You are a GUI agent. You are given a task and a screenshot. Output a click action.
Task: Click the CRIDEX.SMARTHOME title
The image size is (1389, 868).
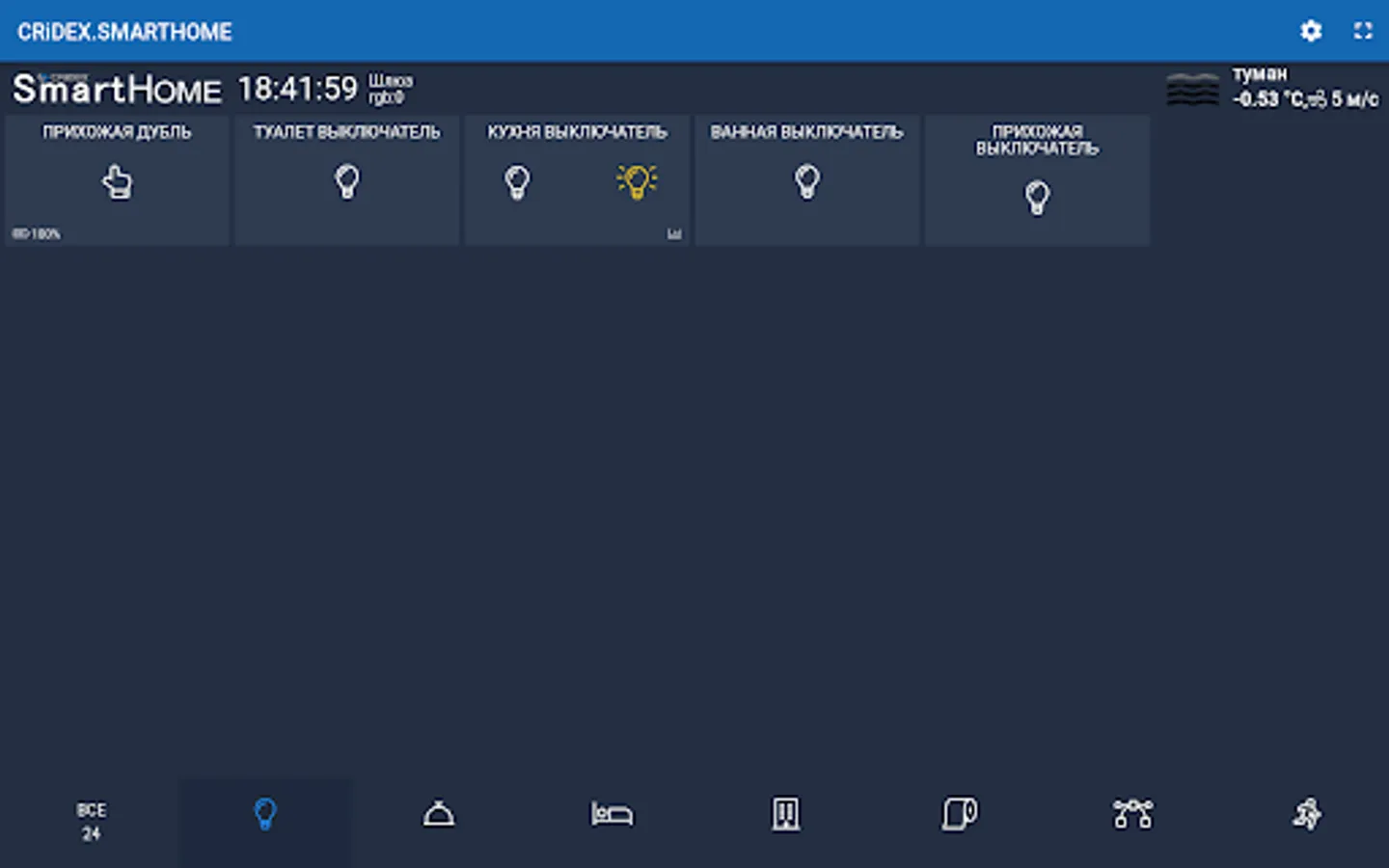[124, 32]
